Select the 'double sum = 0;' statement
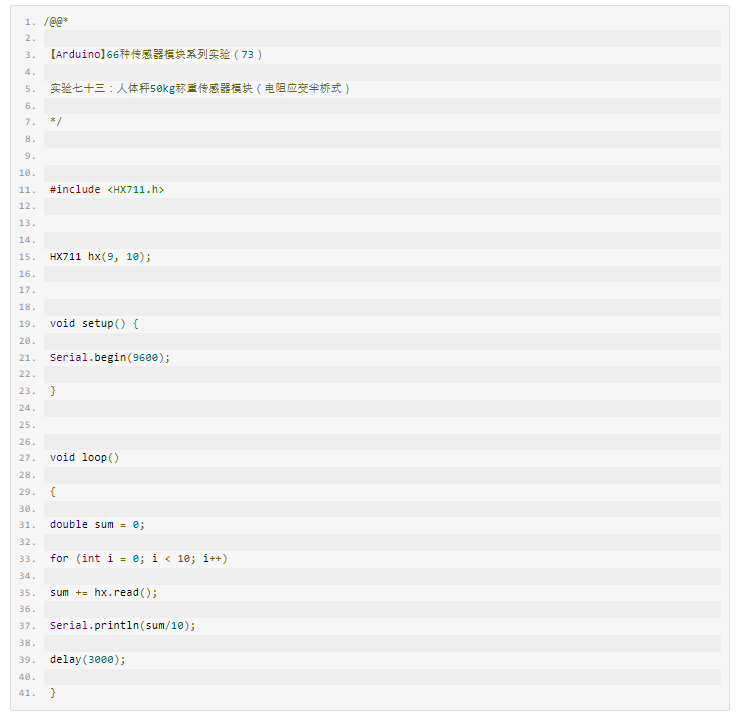The height and width of the screenshot is (717, 750). 97,525
